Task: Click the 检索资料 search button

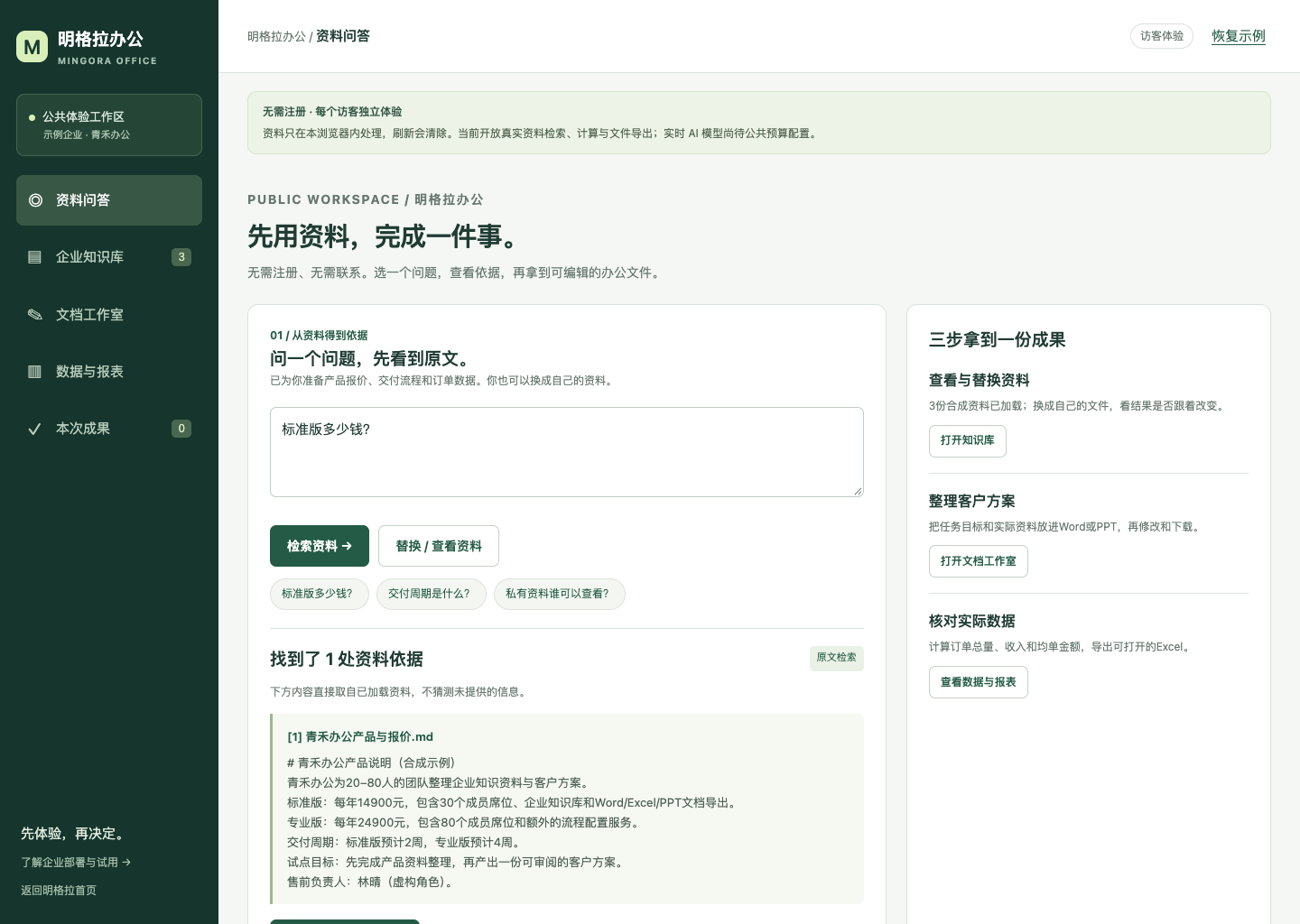Action: pos(320,546)
